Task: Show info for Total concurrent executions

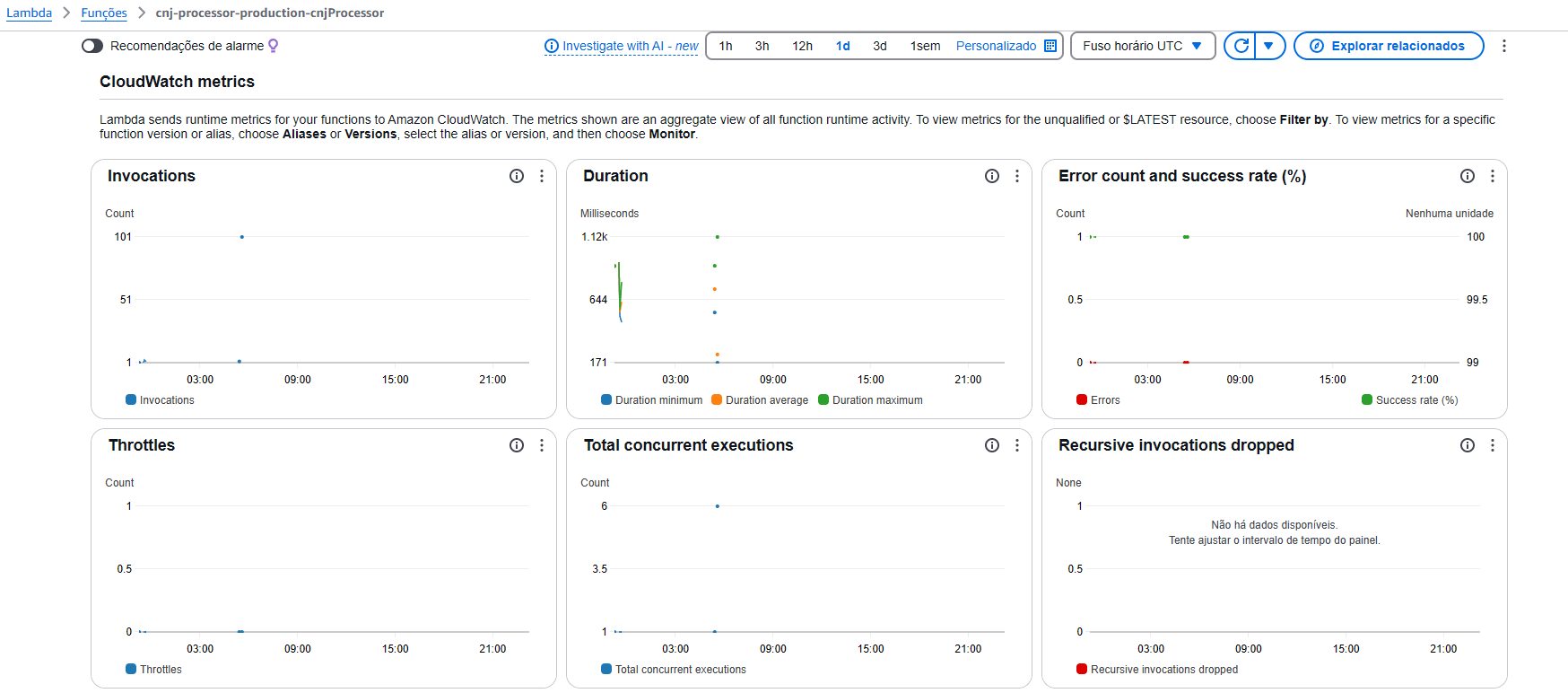Action: pyautogui.click(x=992, y=445)
